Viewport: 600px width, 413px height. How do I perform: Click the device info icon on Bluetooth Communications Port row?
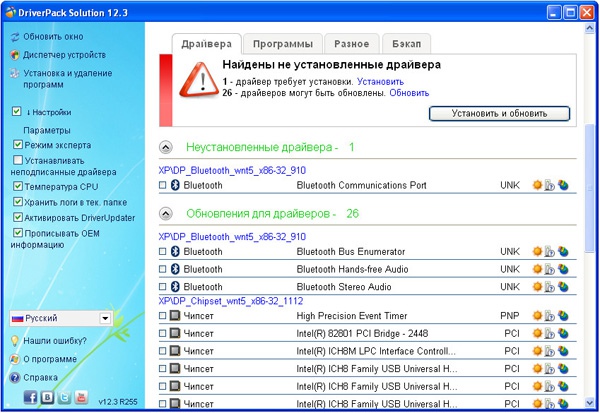pos(549,186)
